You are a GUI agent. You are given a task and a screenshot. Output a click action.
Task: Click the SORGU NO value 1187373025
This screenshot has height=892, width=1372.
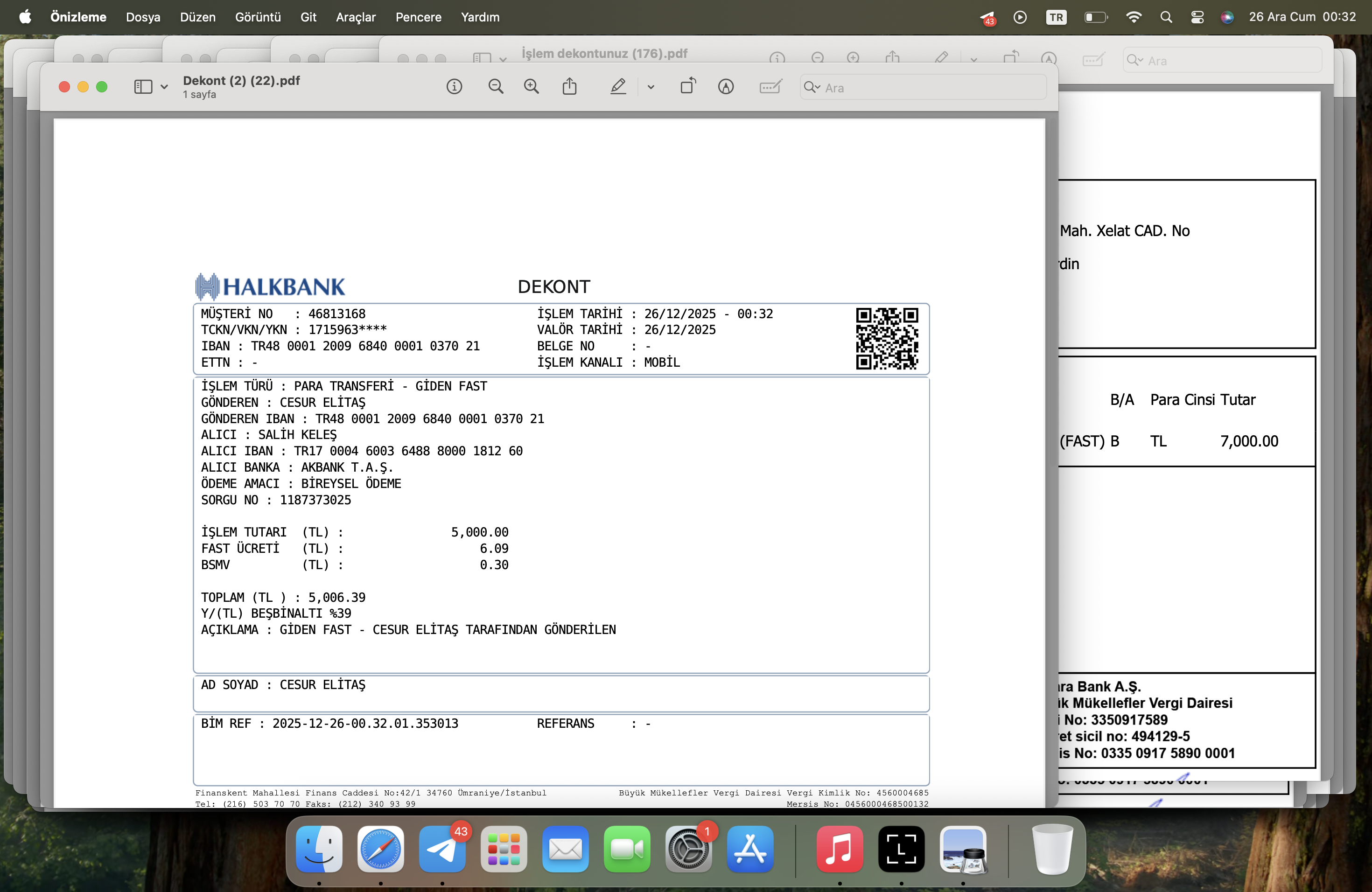point(315,500)
